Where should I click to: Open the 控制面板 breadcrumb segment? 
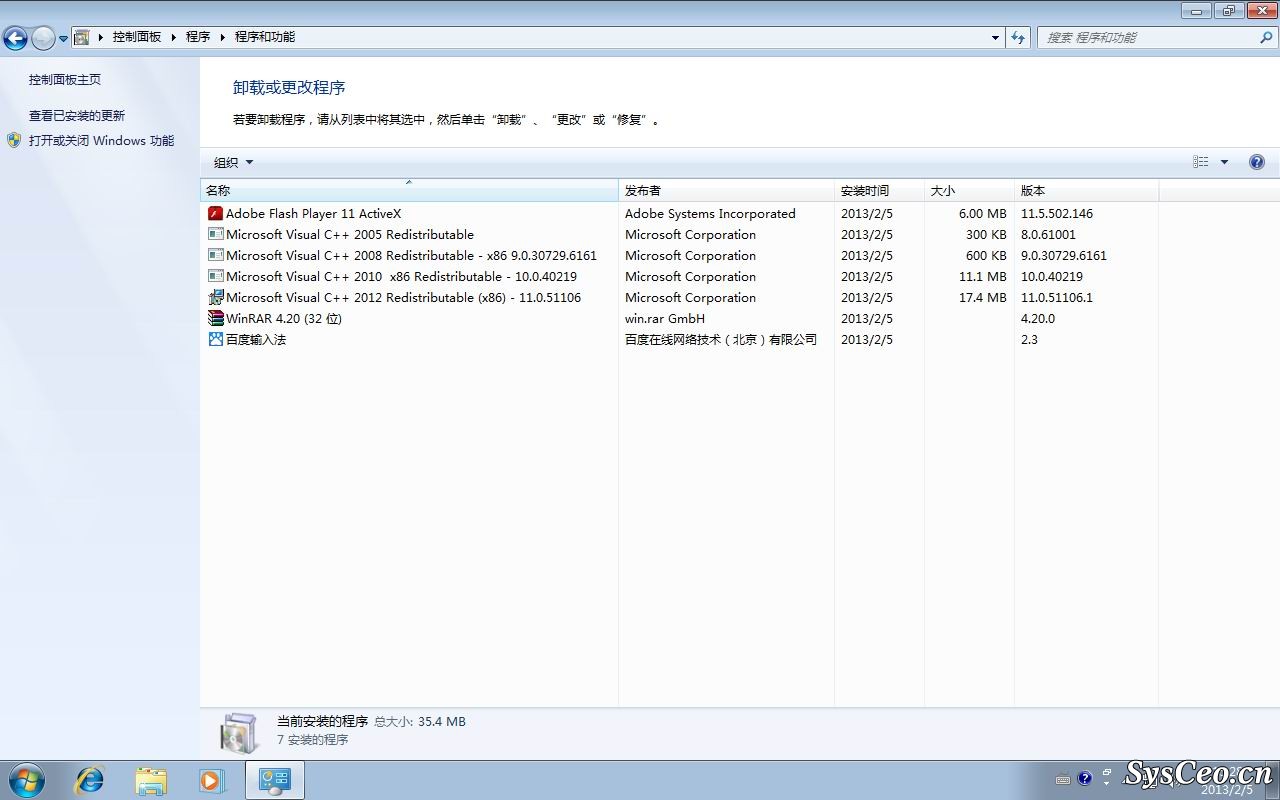point(137,37)
